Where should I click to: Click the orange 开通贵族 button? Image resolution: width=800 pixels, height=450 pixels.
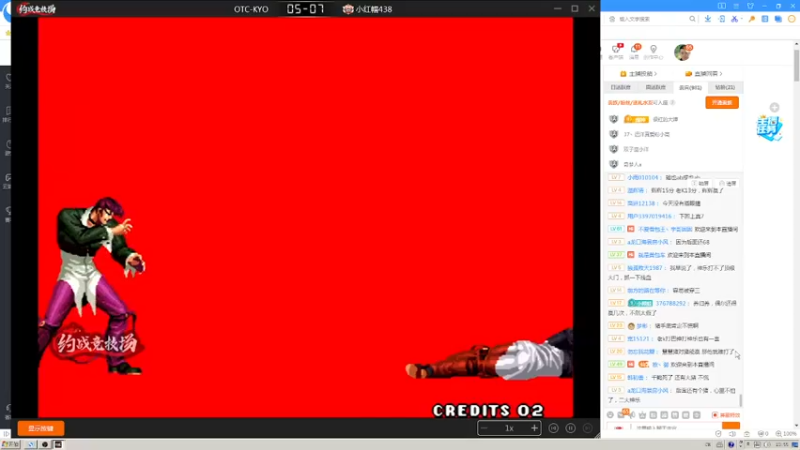point(722,103)
